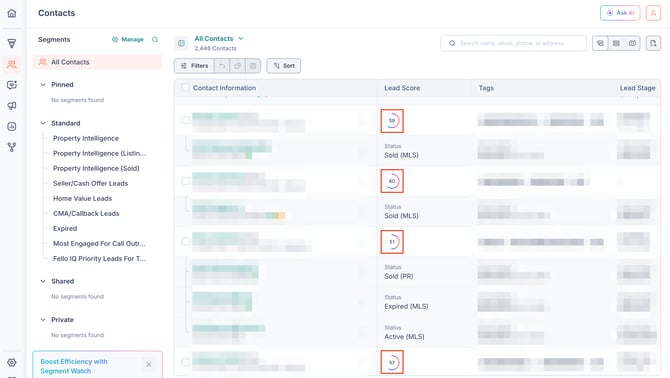This screenshot has width=670, height=378.
Task: Collapse the Pinned segments group
Action: tap(43, 85)
